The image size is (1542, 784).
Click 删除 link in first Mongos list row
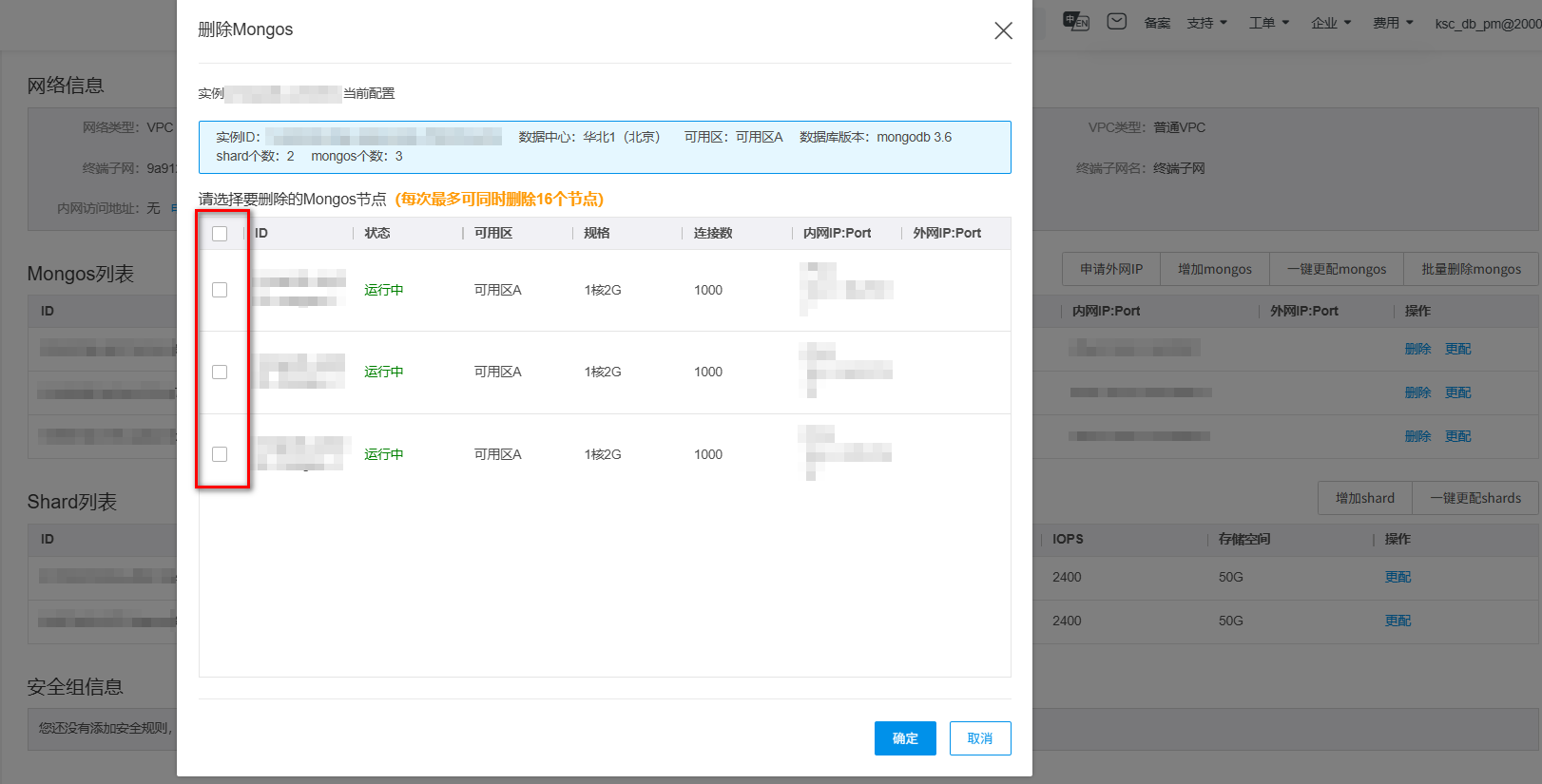click(1417, 349)
